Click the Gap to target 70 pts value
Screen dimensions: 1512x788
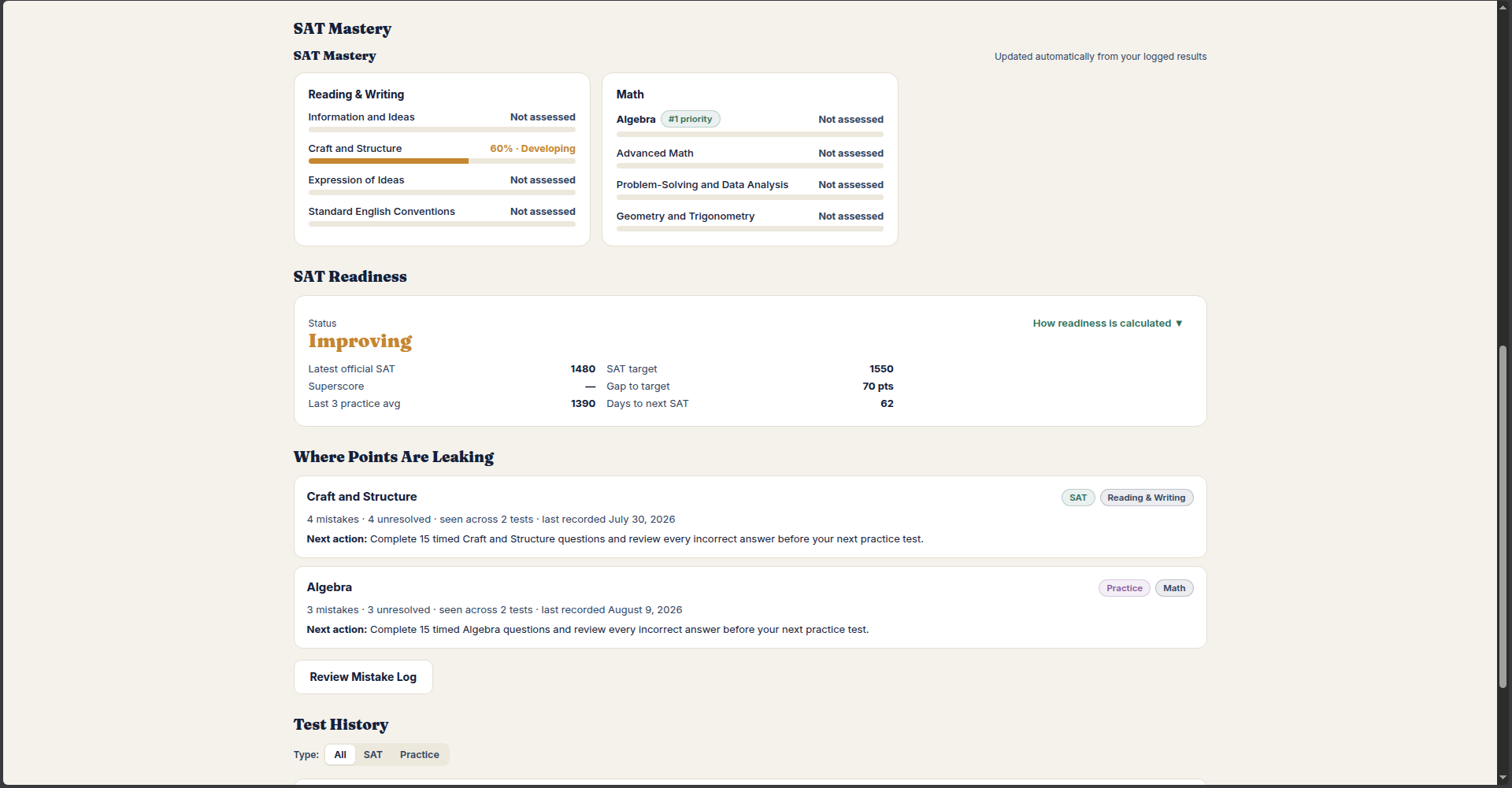tap(878, 387)
